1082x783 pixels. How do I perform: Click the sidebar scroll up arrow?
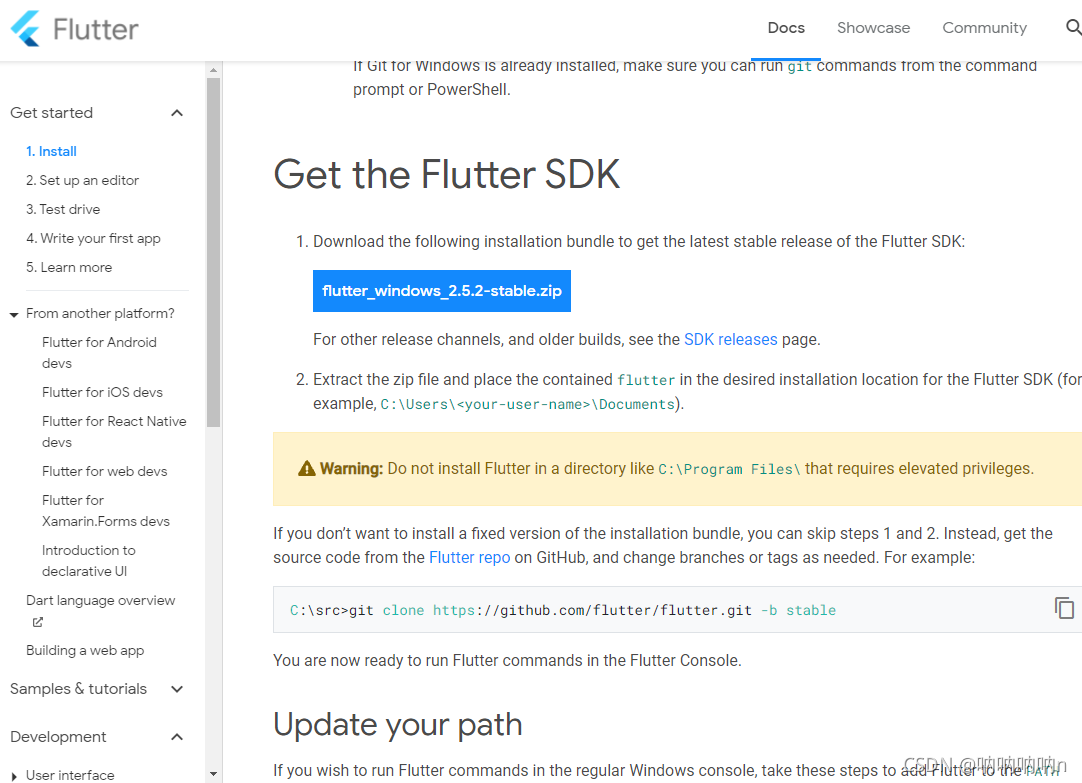tap(213, 70)
